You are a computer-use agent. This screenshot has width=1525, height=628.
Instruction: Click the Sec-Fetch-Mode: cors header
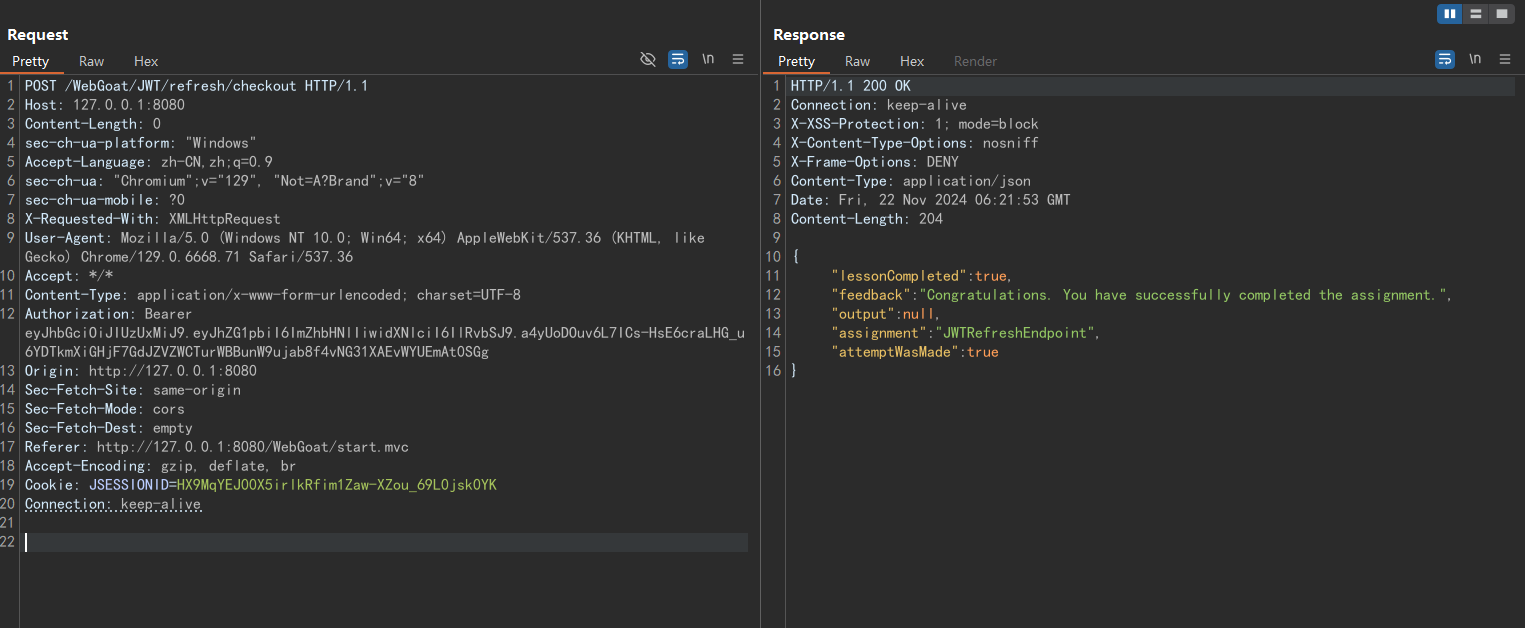point(105,409)
